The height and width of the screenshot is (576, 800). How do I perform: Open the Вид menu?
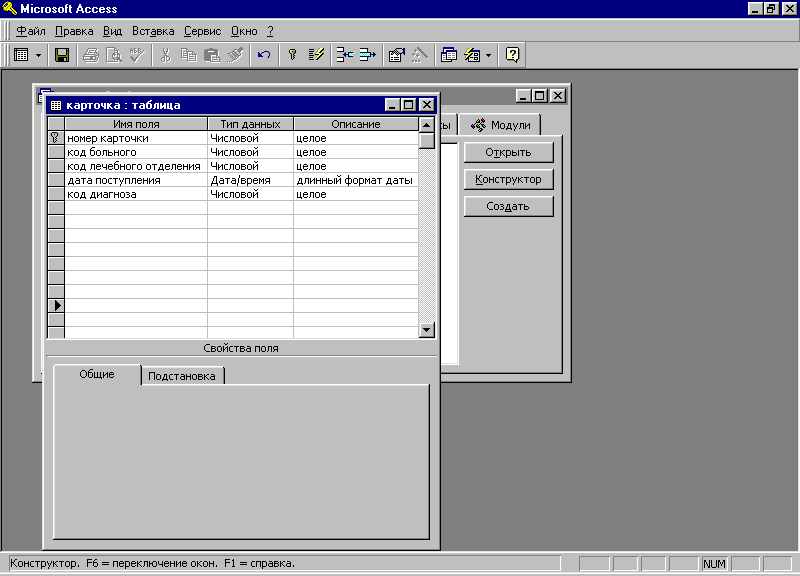(x=112, y=31)
